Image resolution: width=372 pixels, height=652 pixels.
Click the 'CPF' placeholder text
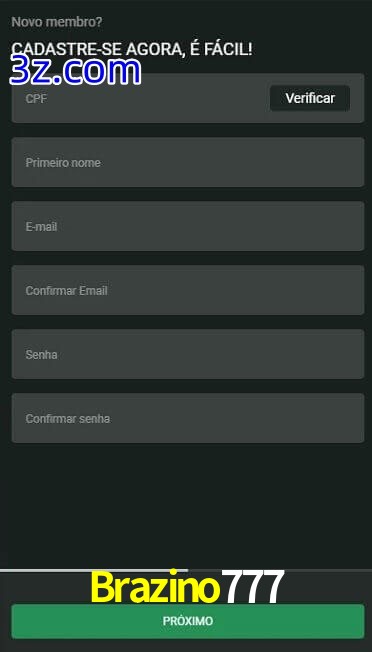click(x=36, y=99)
